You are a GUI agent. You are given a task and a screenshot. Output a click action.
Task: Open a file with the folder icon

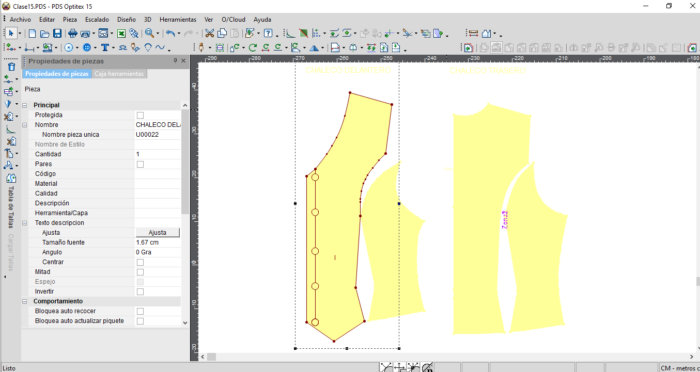pyautogui.click(x=45, y=33)
